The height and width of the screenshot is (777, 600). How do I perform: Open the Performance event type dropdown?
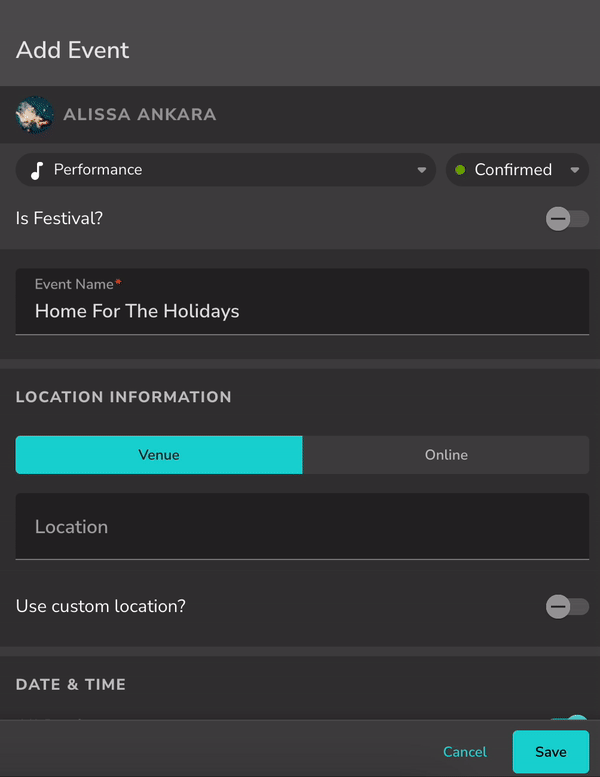click(225, 170)
